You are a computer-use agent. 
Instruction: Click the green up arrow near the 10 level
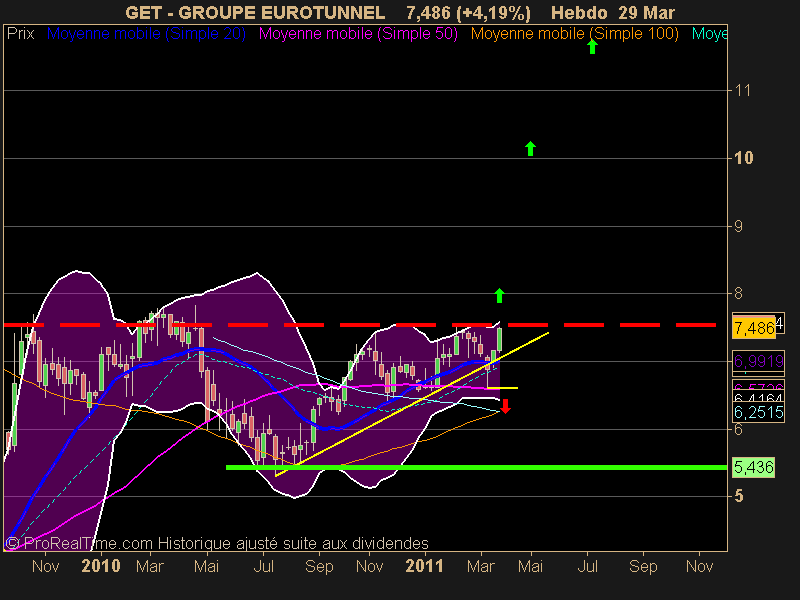530,148
